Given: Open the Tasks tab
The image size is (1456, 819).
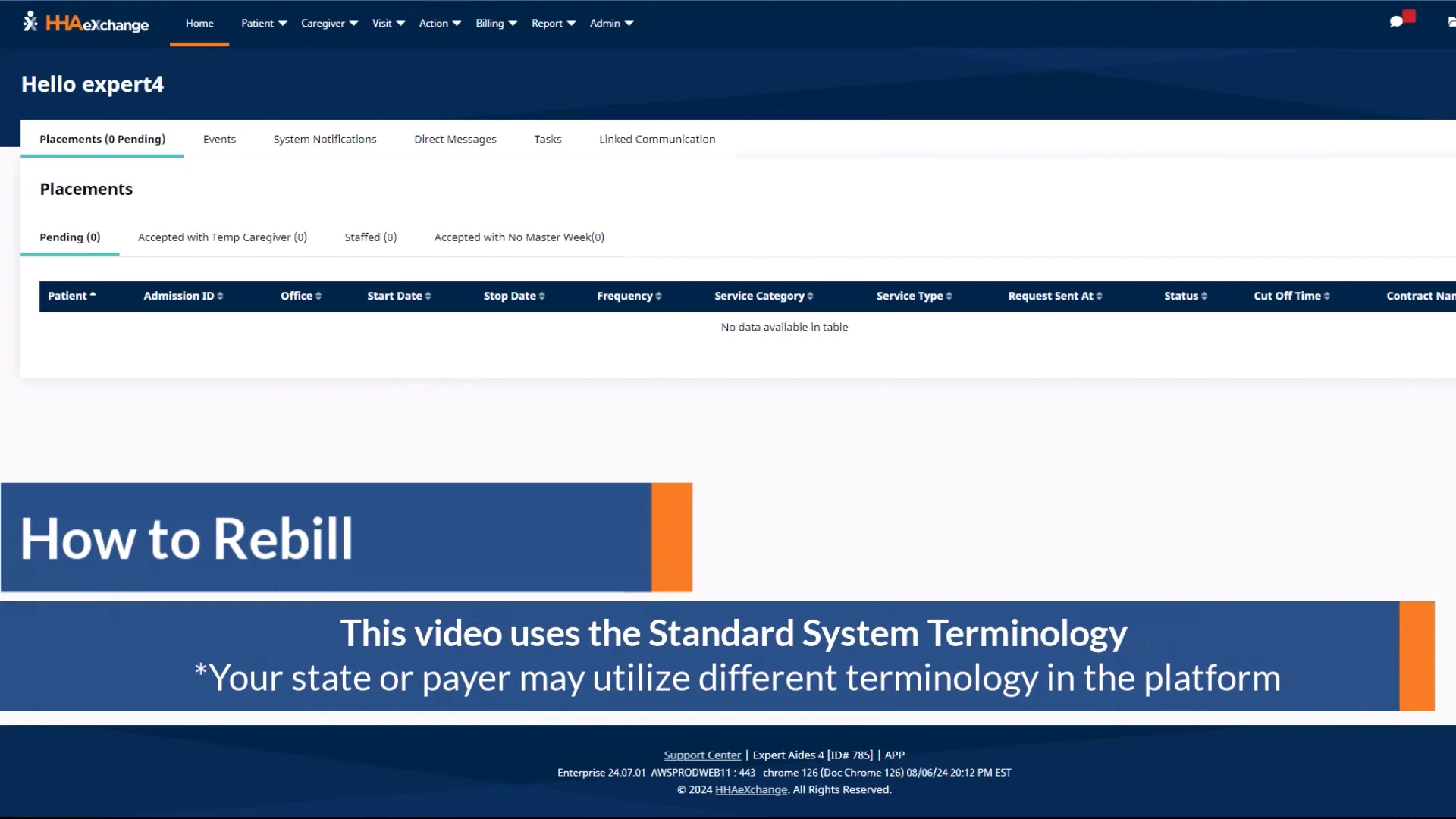Looking at the screenshot, I should pos(548,139).
